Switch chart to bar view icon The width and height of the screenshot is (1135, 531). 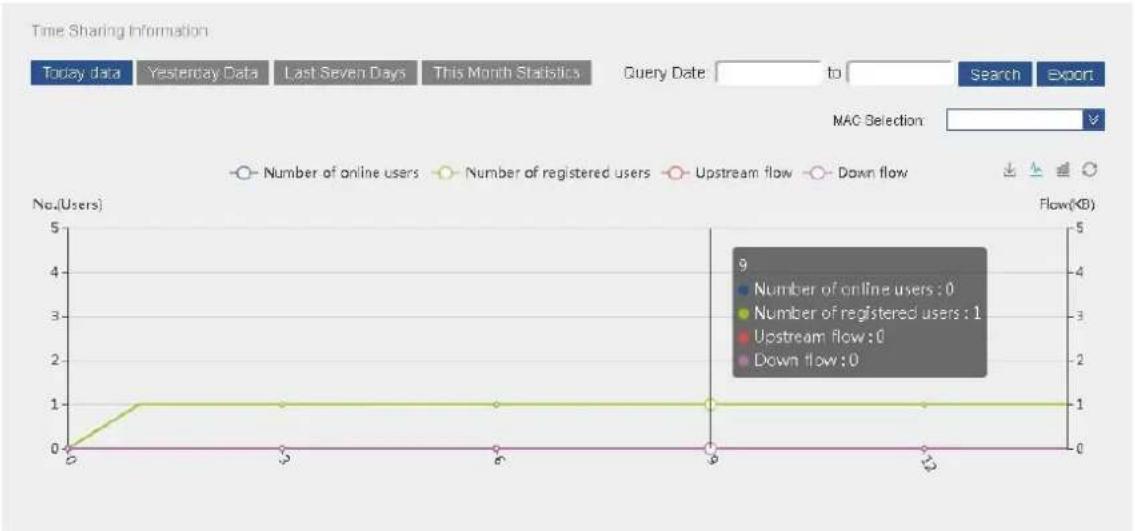click(1063, 170)
